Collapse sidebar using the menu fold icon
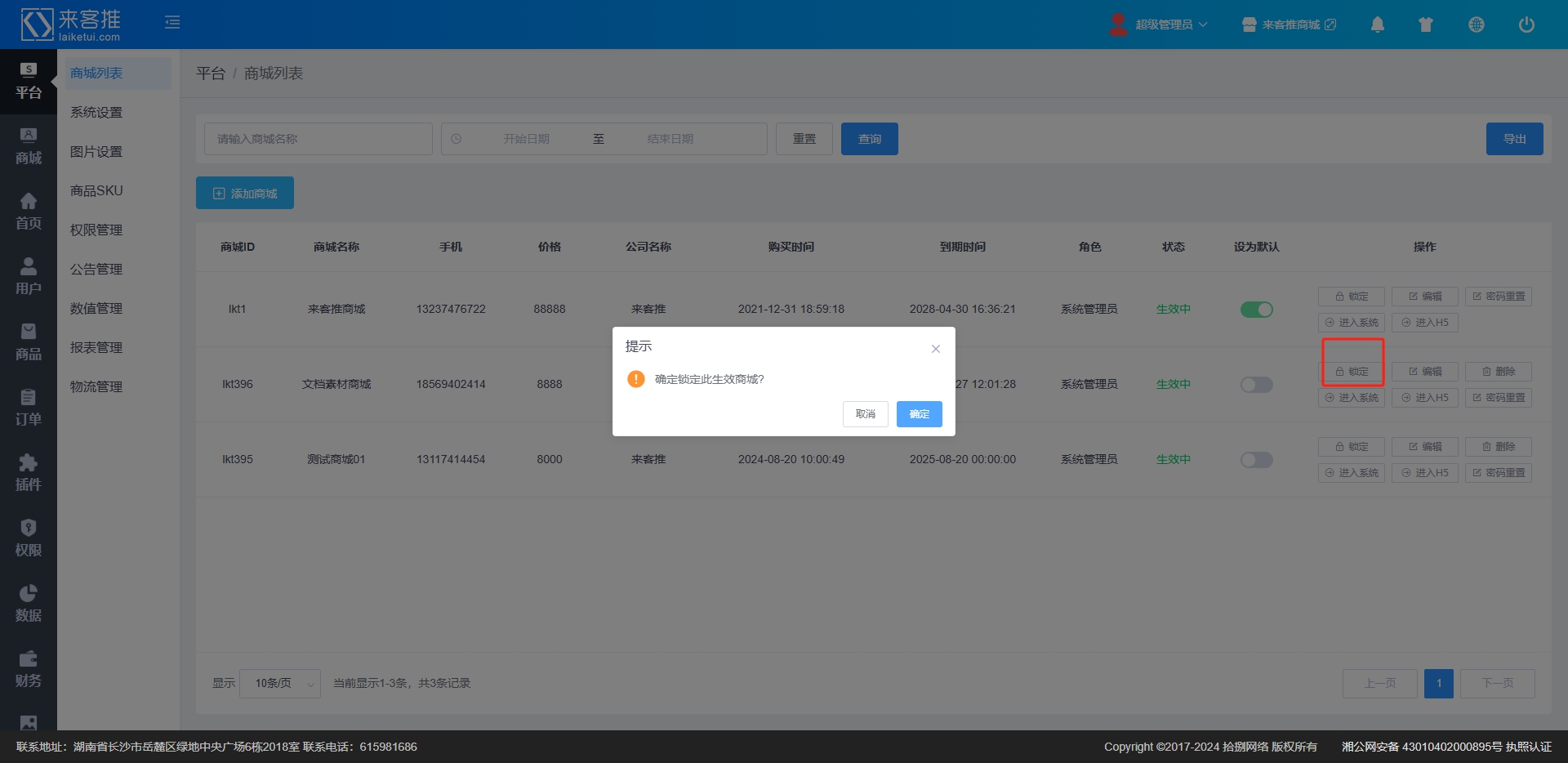Screen dimensions: 1568x763 pos(172,22)
